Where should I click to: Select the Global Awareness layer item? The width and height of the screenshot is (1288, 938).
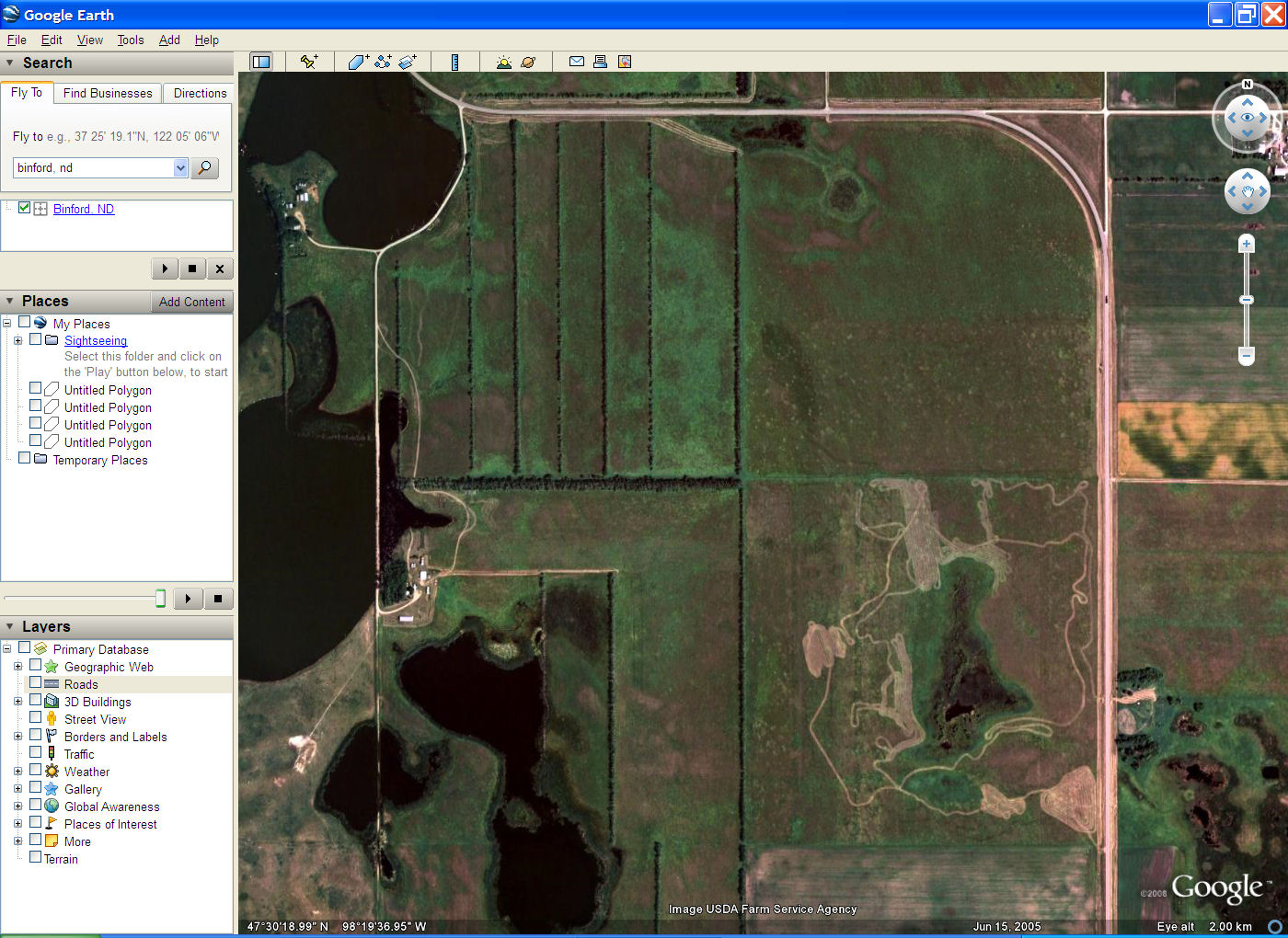[x=111, y=806]
